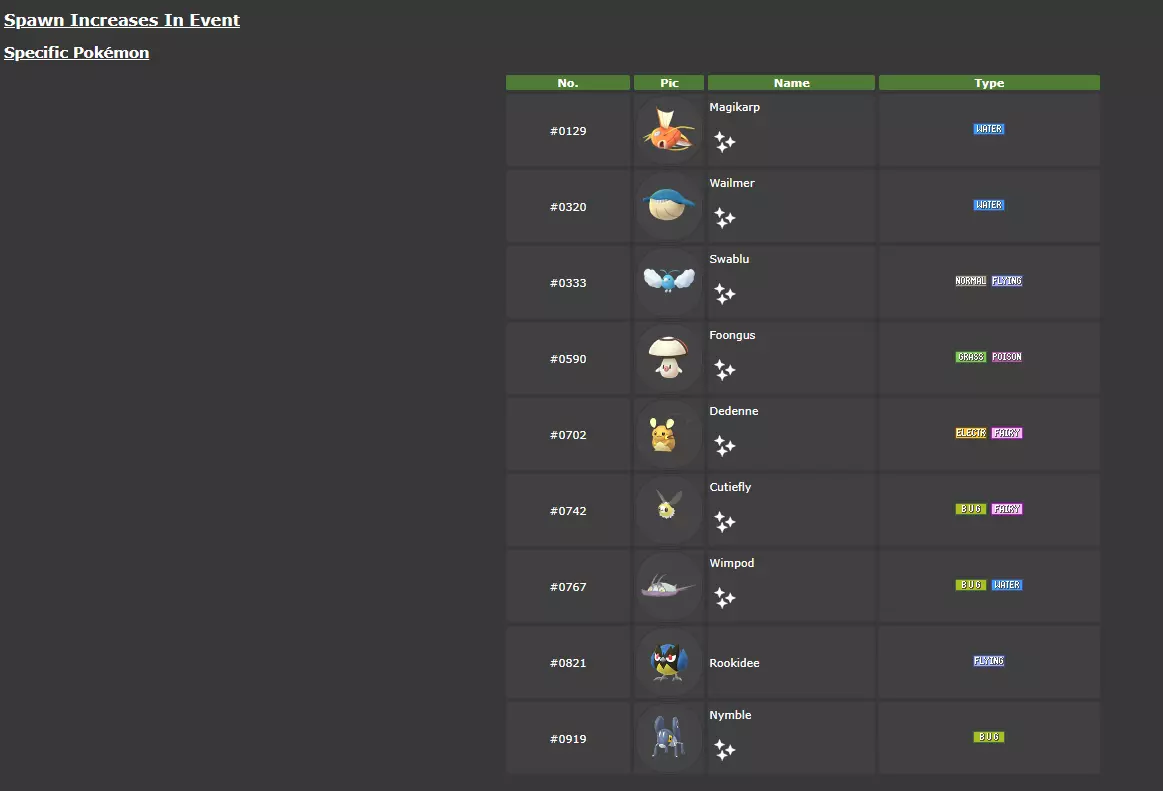Open the Nymble name link

730,715
